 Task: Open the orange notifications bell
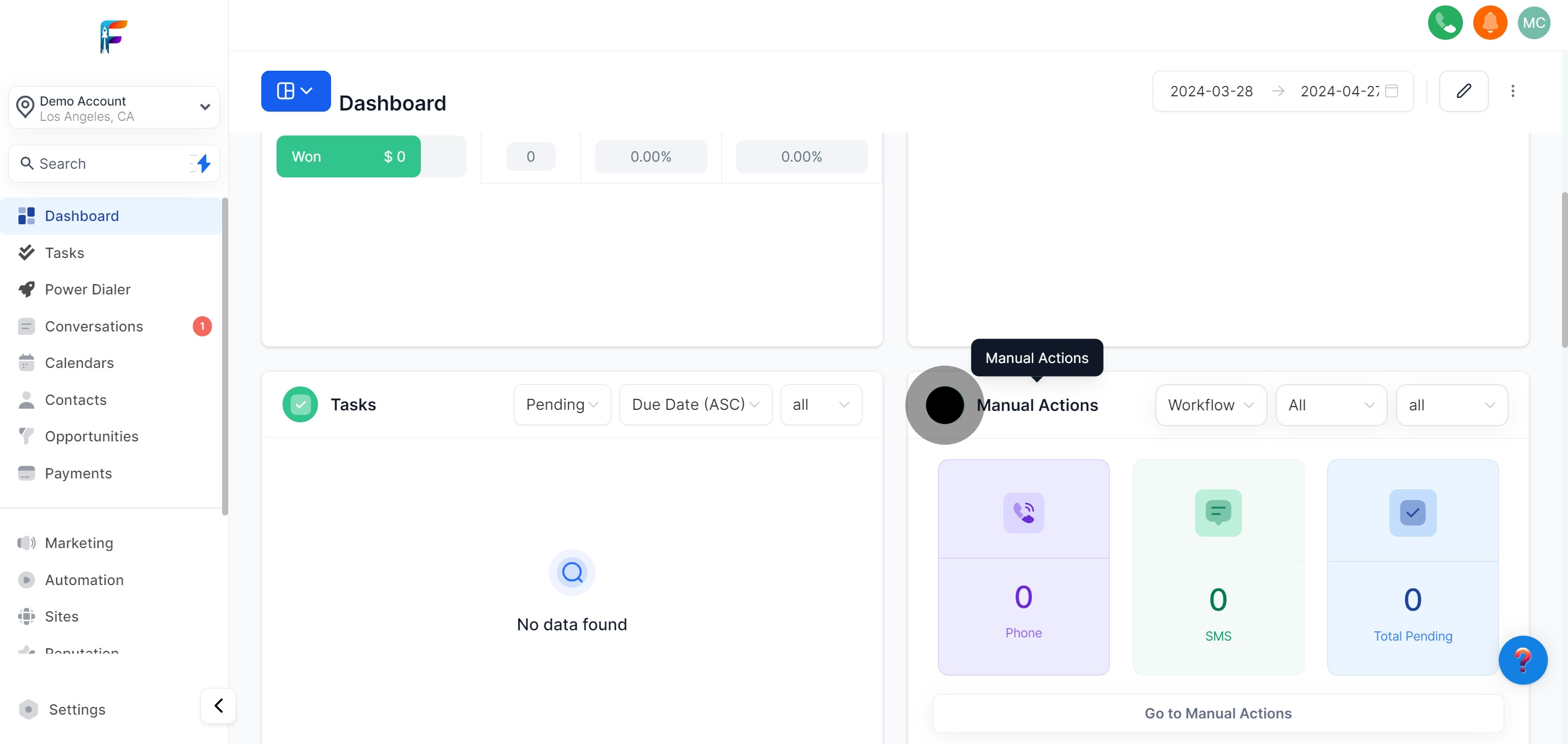[1490, 23]
